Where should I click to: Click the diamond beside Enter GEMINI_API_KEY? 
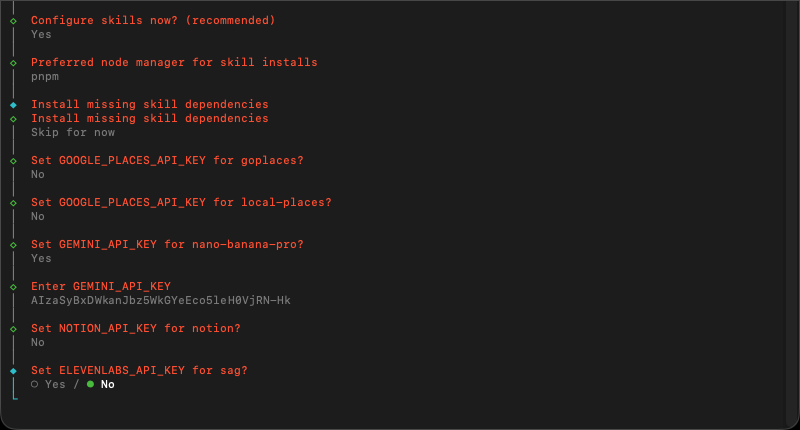(x=13, y=286)
